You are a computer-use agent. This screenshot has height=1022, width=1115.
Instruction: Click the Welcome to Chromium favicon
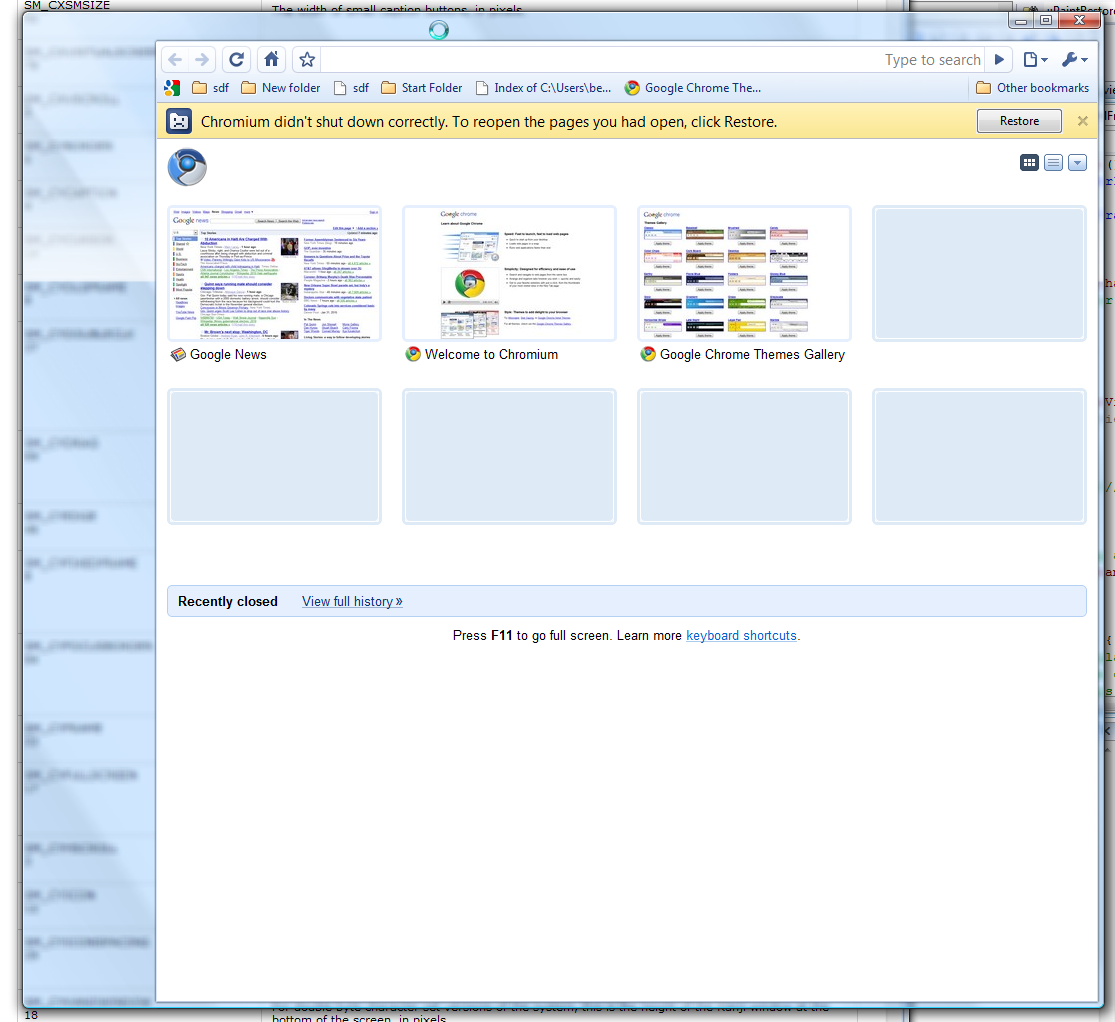coord(413,354)
